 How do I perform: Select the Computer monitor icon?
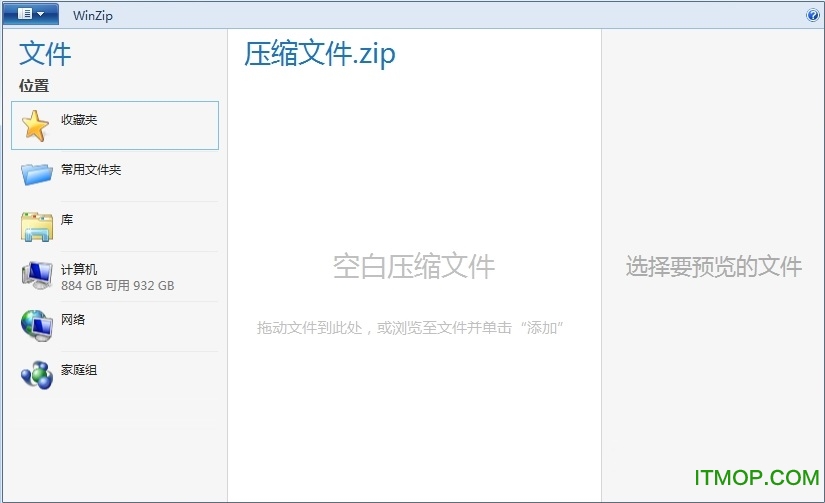click(37, 275)
